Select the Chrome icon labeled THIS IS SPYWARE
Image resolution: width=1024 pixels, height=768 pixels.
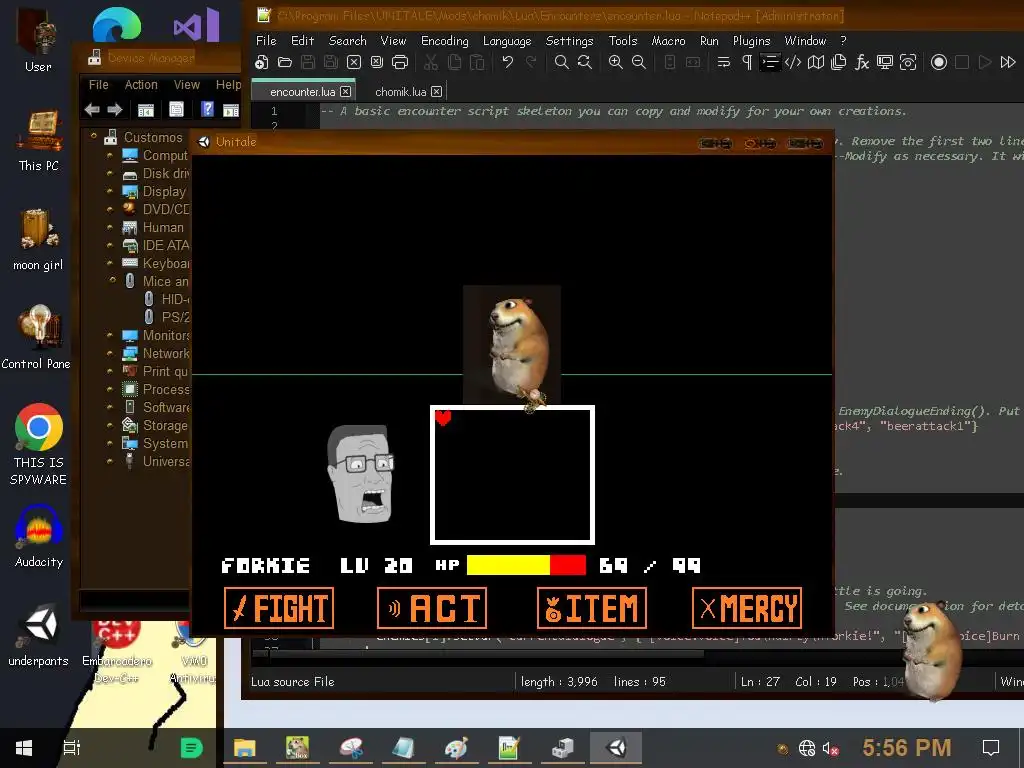pyautogui.click(x=39, y=444)
